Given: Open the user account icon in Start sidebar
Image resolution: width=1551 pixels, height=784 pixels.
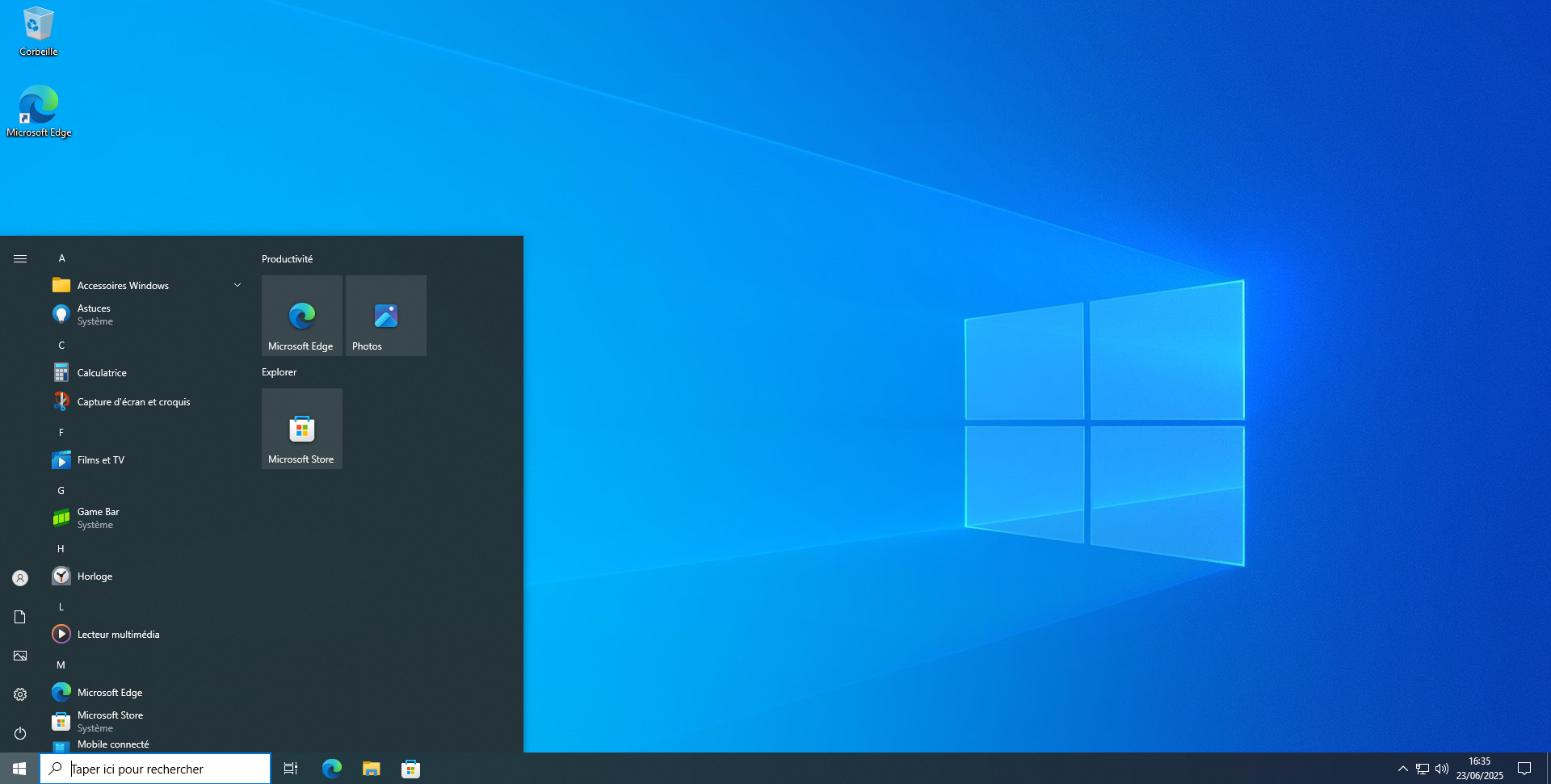Looking at the screenshot, I should (x=20, y=578).
